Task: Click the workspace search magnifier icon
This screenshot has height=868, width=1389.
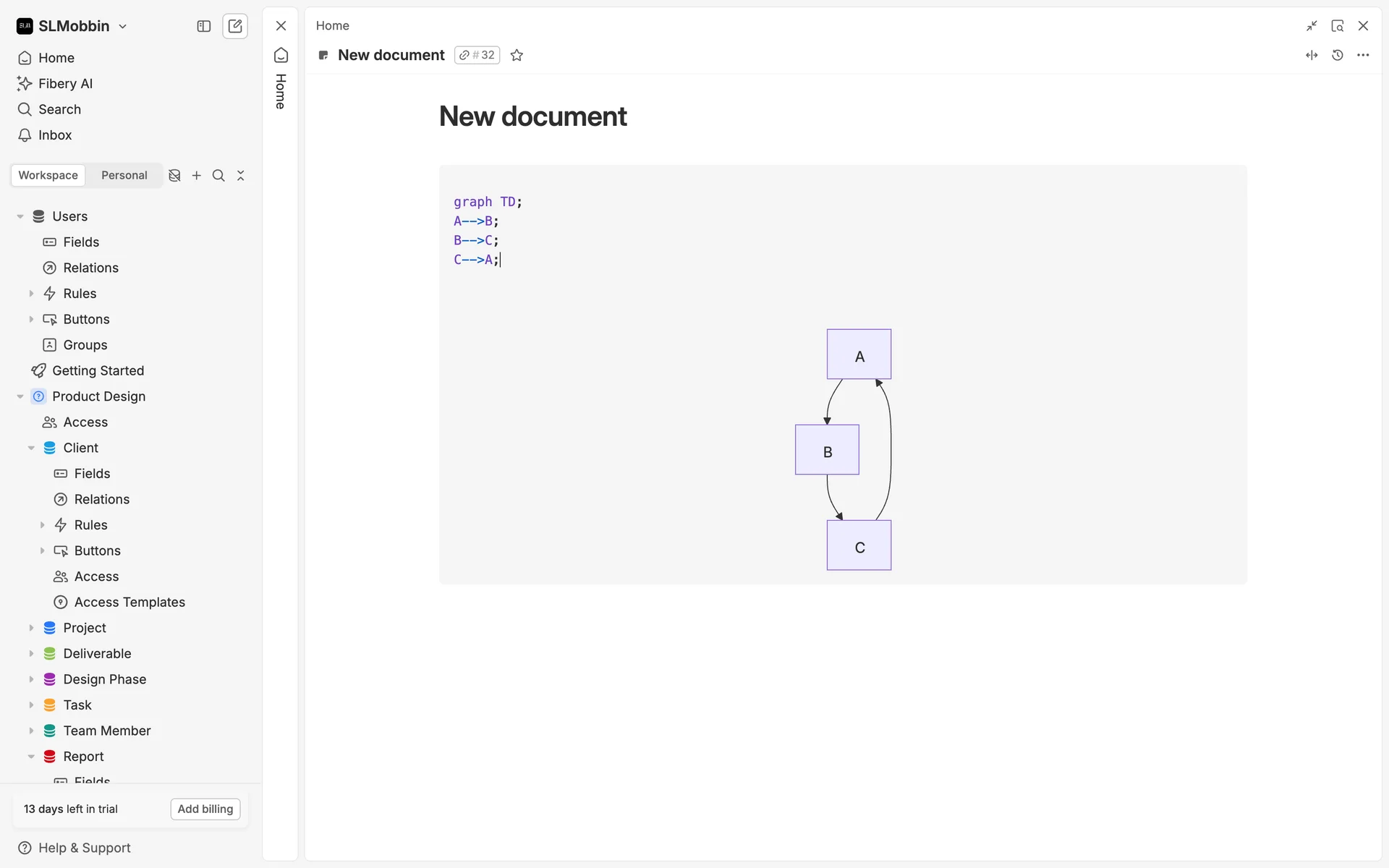Action: pos(218,175)
